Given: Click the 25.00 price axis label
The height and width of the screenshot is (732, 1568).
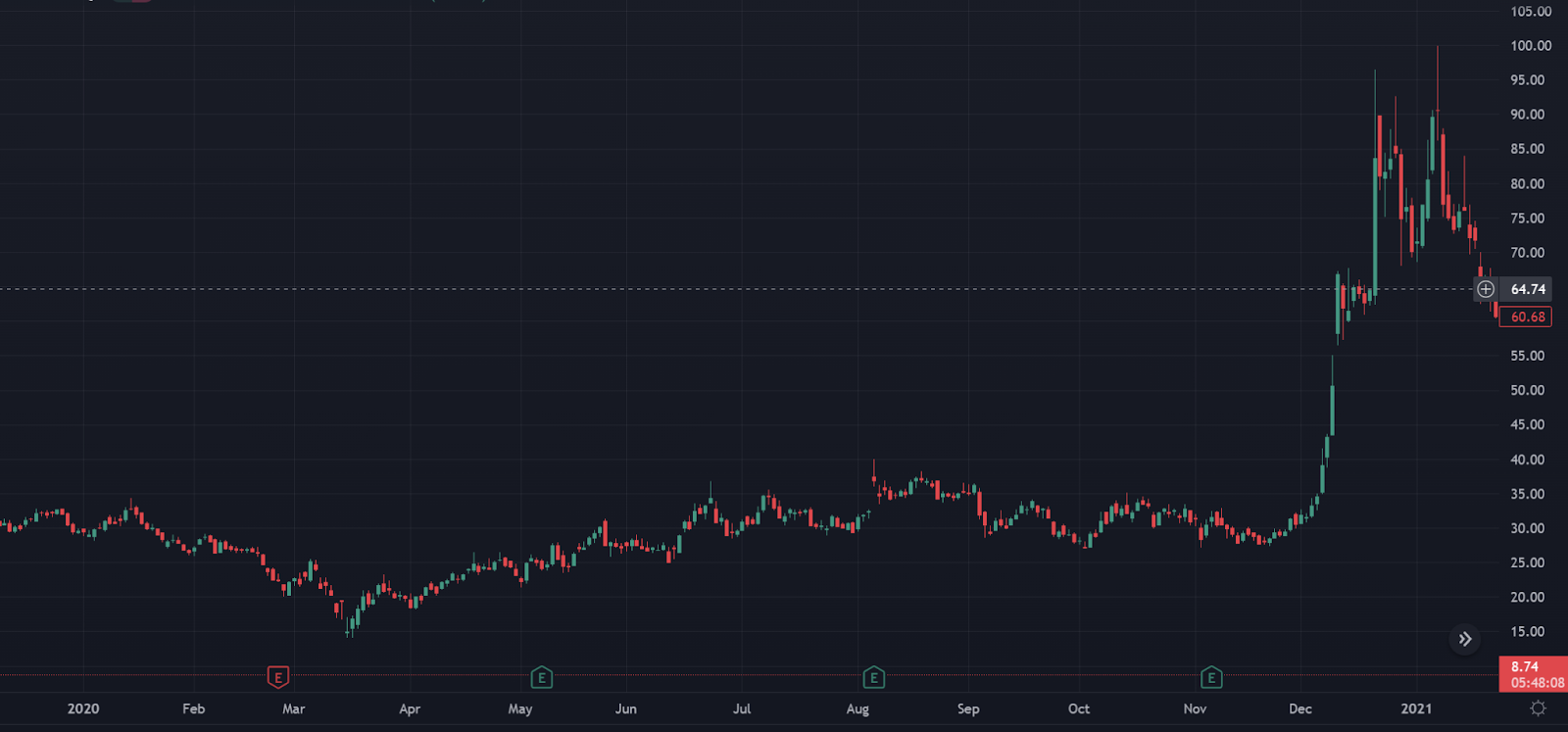Looking at the screenshot, I should [x=1528, y=562].
